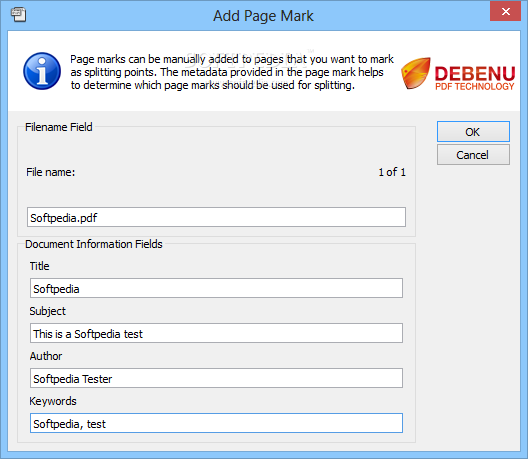The width and height of the screenshot is (528, 459).
Task: Click into the Title input field
Action: [x=216, y=288]
